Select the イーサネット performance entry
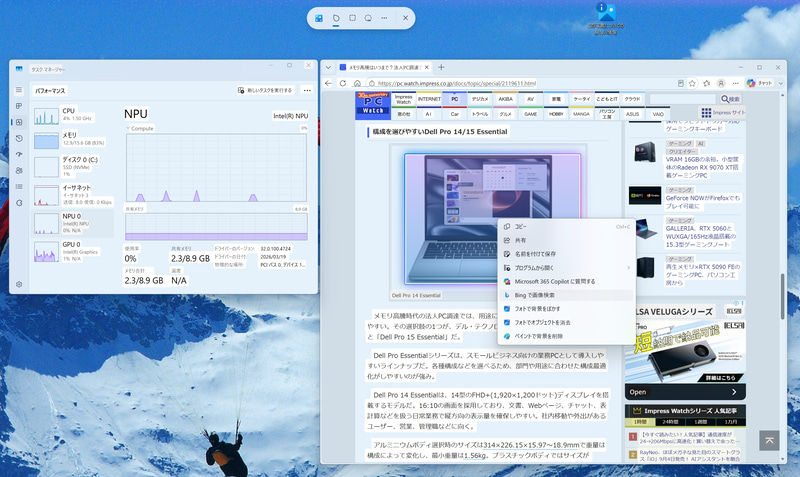This screenshot has height=477, width=800. (x=72, y=194)
